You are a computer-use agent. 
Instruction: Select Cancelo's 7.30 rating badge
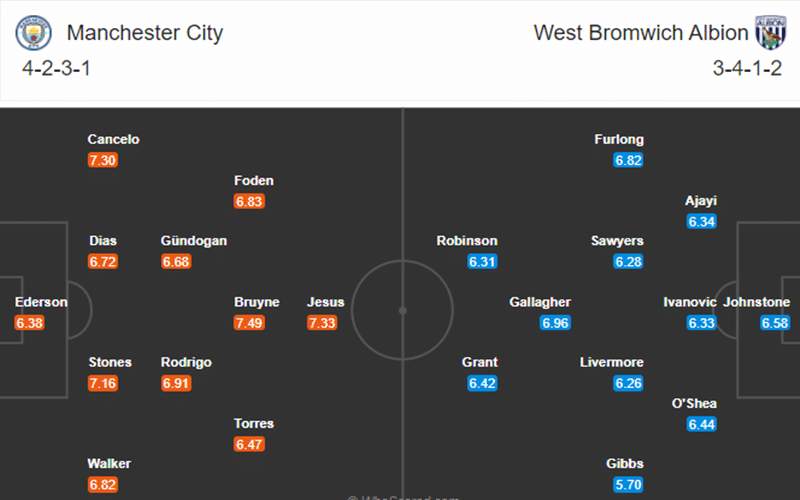point(103,160)
